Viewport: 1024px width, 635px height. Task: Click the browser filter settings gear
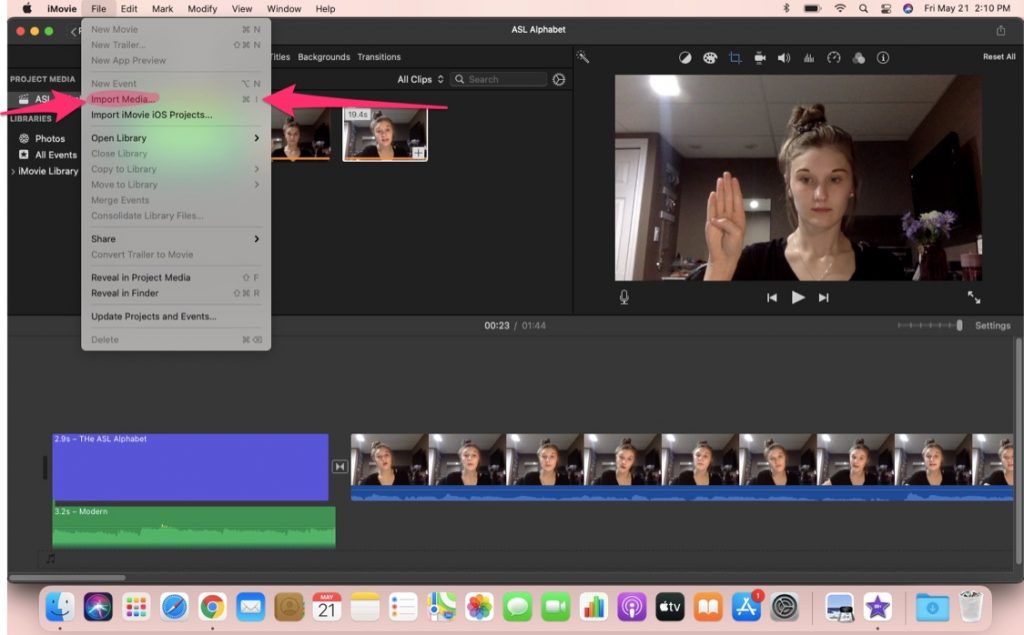[x=558, y=79]
